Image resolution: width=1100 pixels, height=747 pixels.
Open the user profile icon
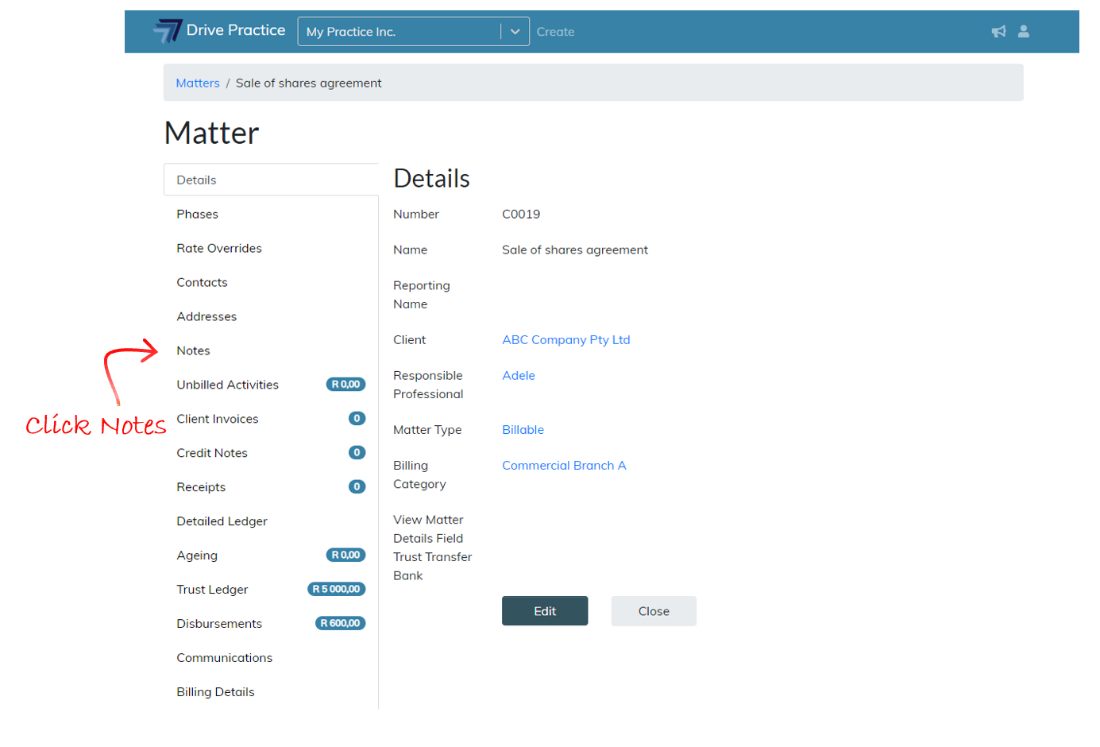(x=1023, y=31)
